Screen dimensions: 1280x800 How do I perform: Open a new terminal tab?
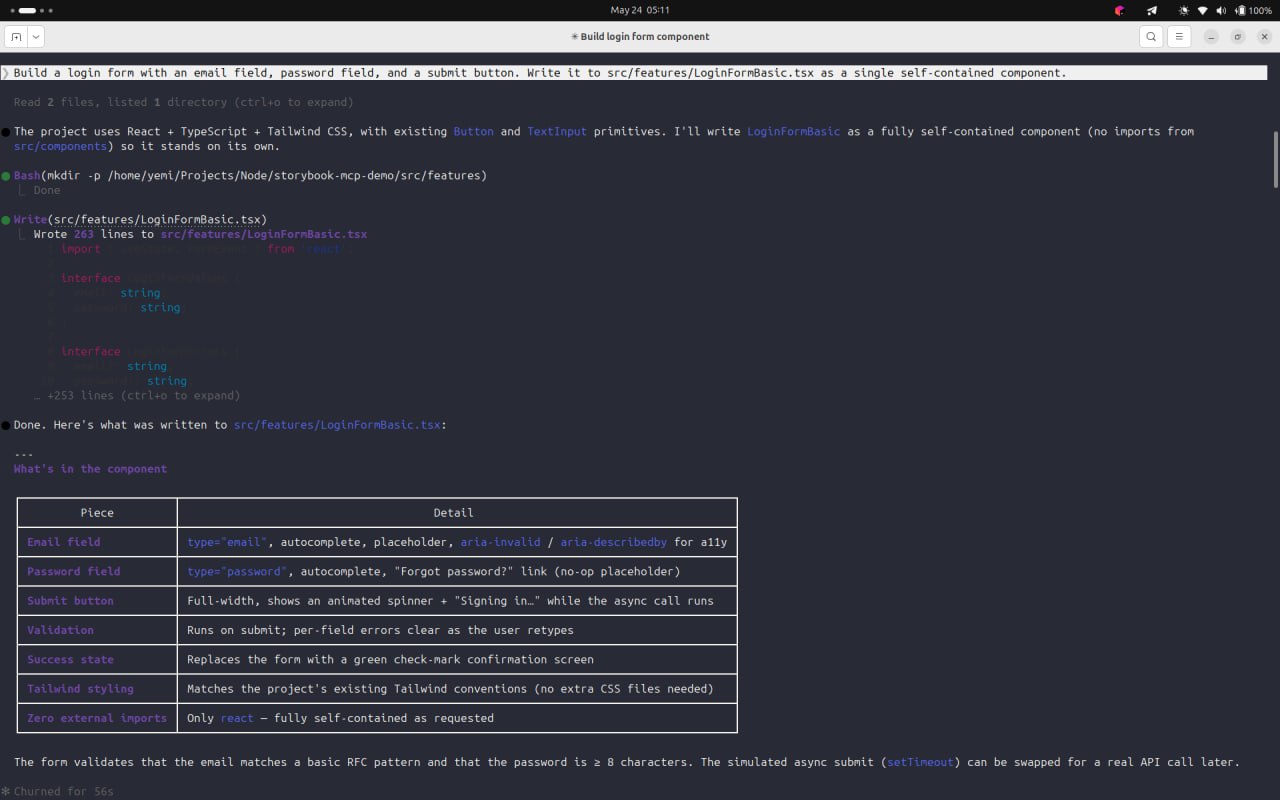pos(16,37)
